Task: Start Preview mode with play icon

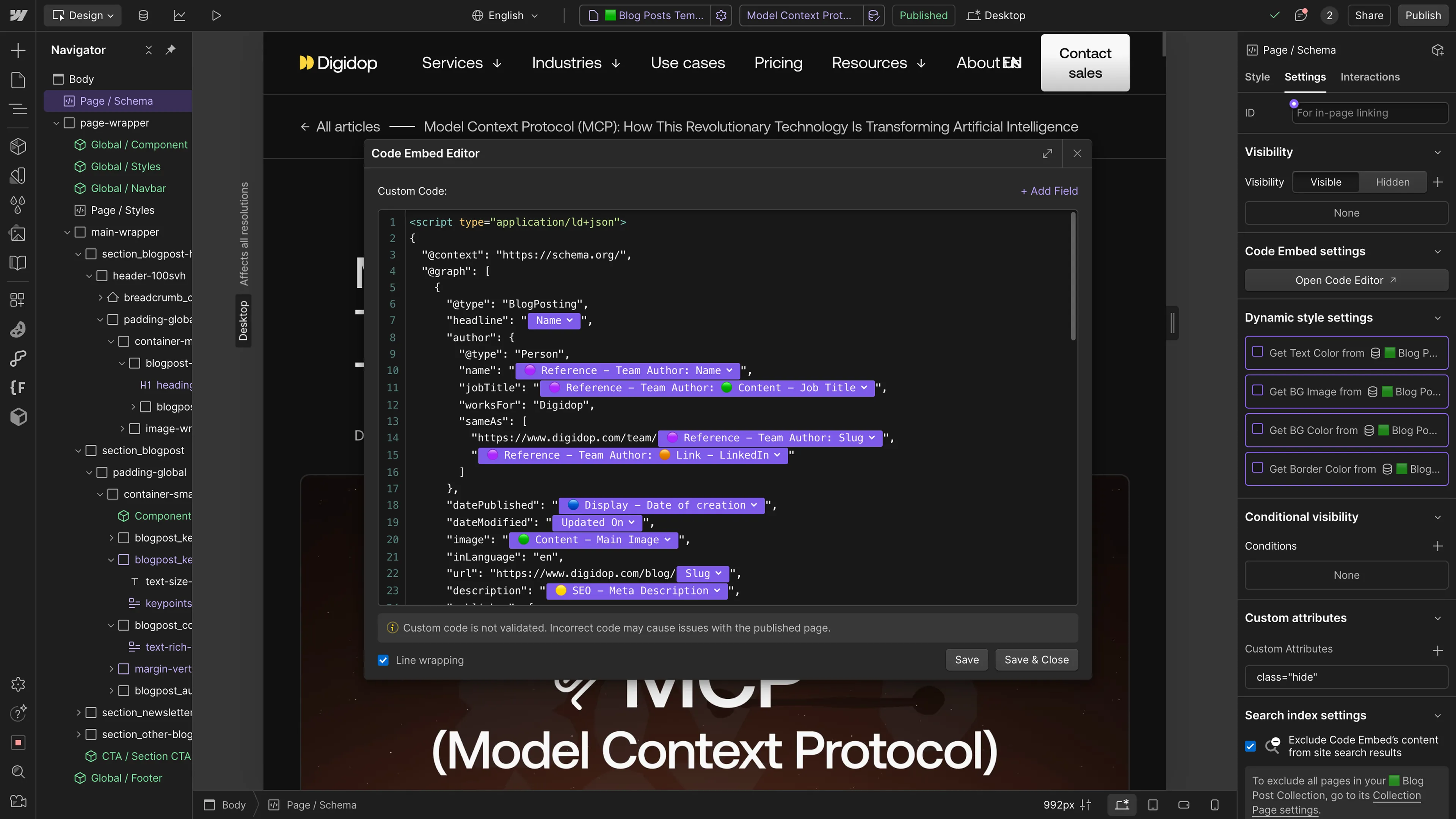Action: (217, 15)
